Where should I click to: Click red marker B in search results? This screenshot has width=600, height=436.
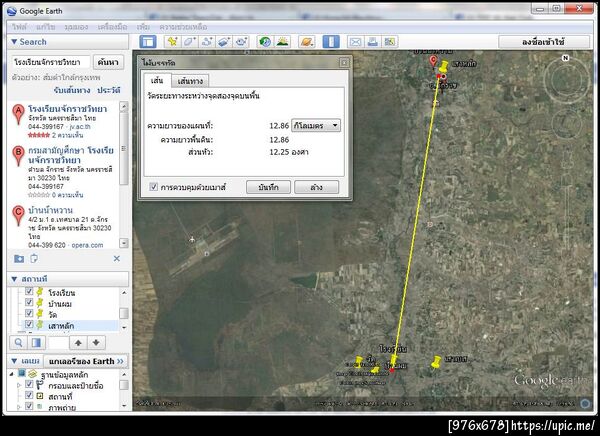(x=18, y=156)
